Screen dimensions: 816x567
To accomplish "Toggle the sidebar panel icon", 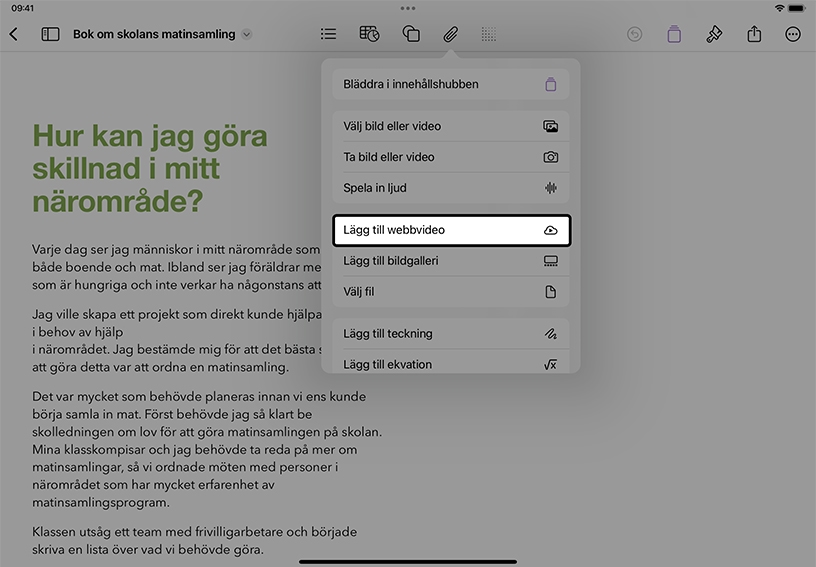I will pyautogui.click(x=50, y=34).
